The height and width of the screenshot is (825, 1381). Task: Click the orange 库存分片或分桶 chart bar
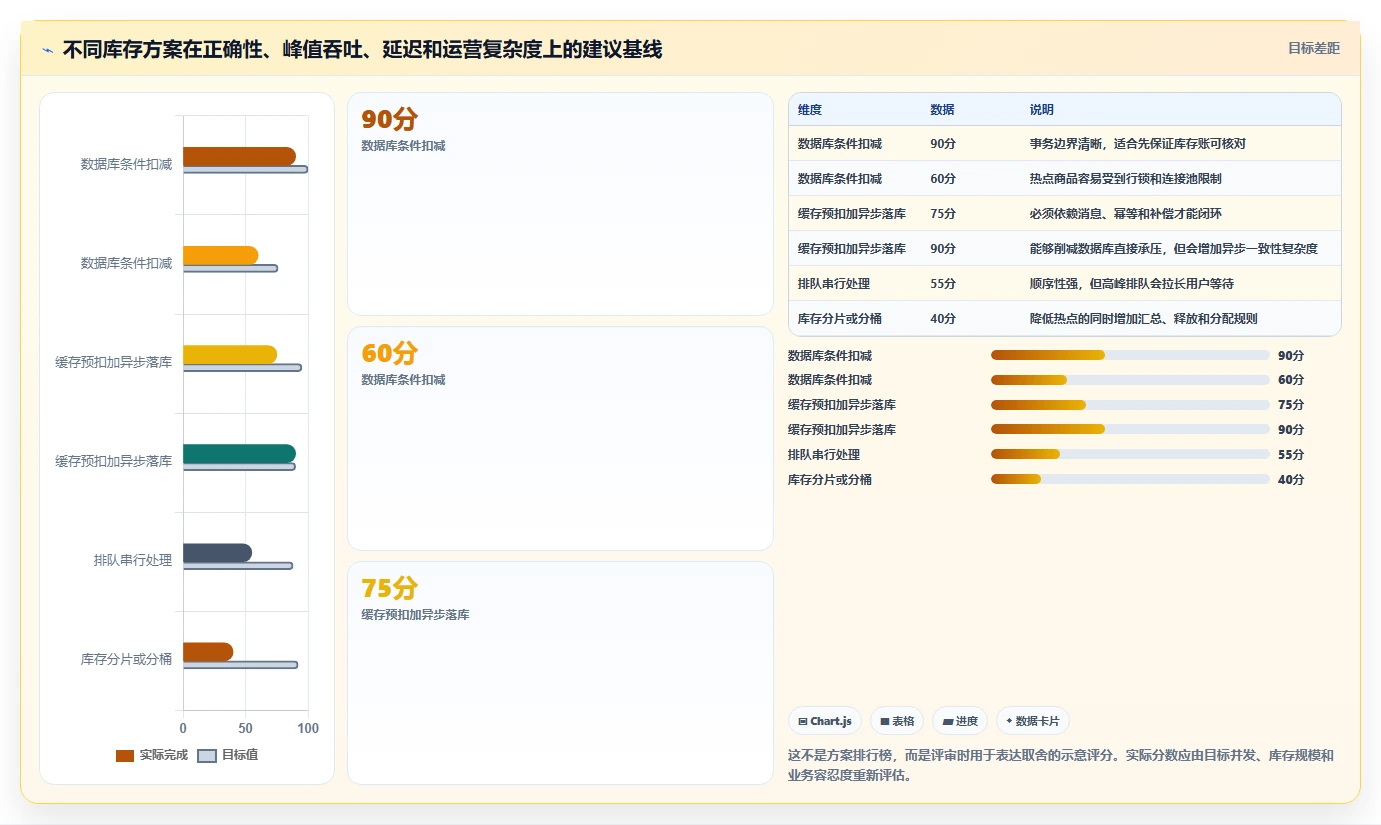click(208, 652)
